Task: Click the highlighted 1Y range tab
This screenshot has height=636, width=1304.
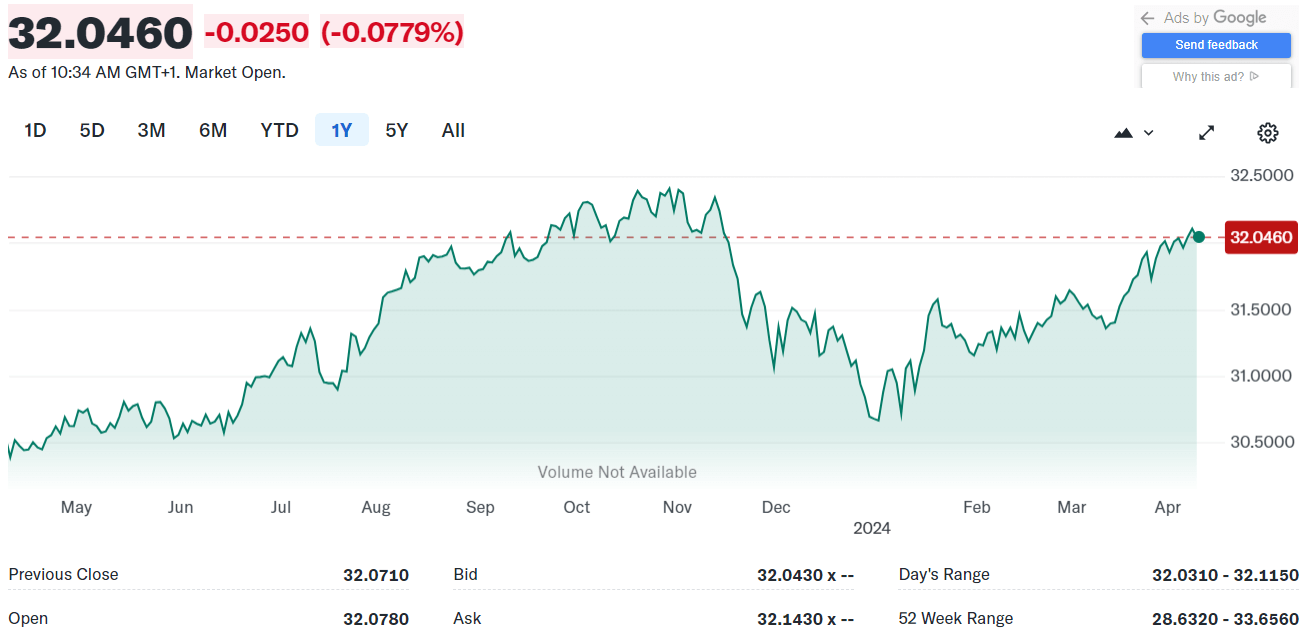Action: (x=342, y=130)
